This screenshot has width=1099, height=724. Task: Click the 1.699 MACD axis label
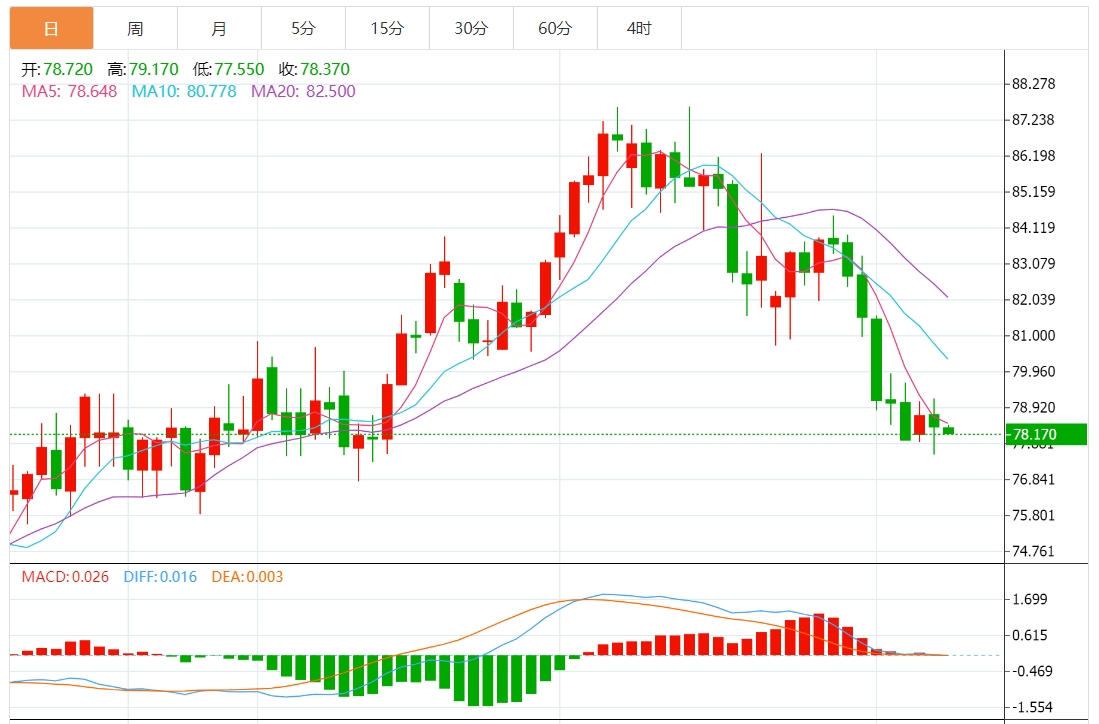(x=1030, y=599)
